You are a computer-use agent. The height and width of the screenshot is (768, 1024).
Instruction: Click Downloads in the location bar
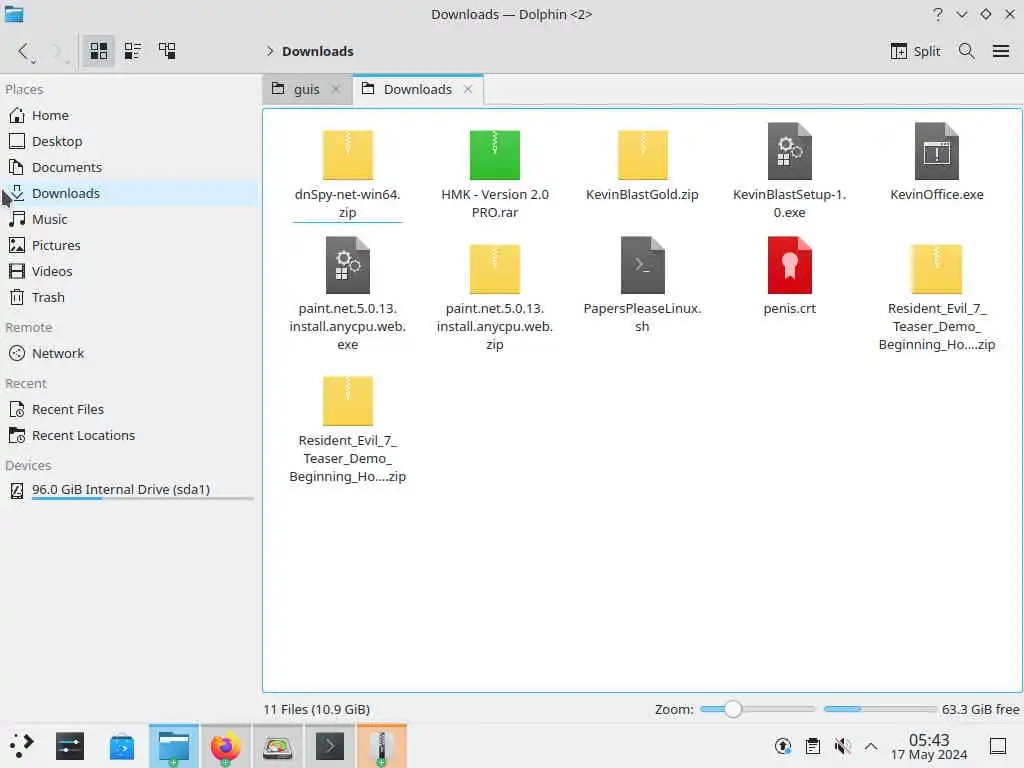(317, 51)
